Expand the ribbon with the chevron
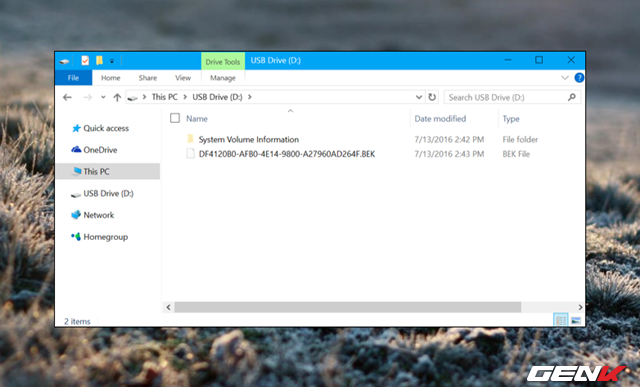This screenshot has height=387, width=640. pyautogui.click(x=565, y=78)
